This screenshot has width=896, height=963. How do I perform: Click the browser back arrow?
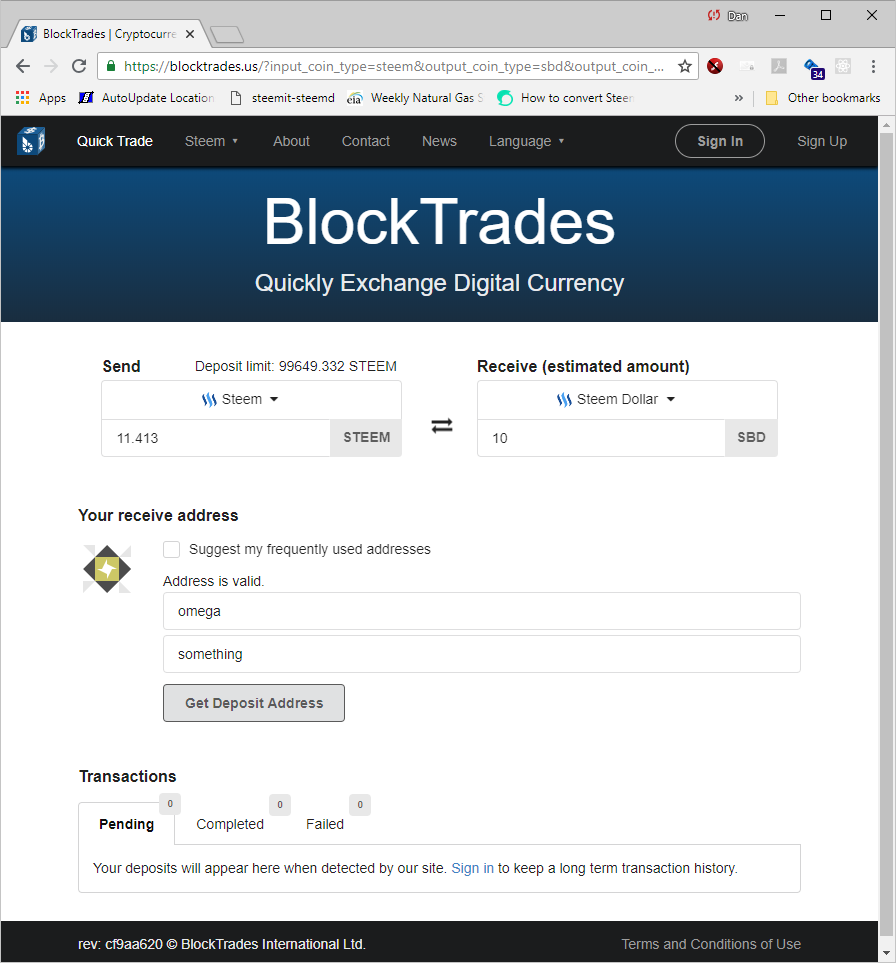[x=23, y=66]
